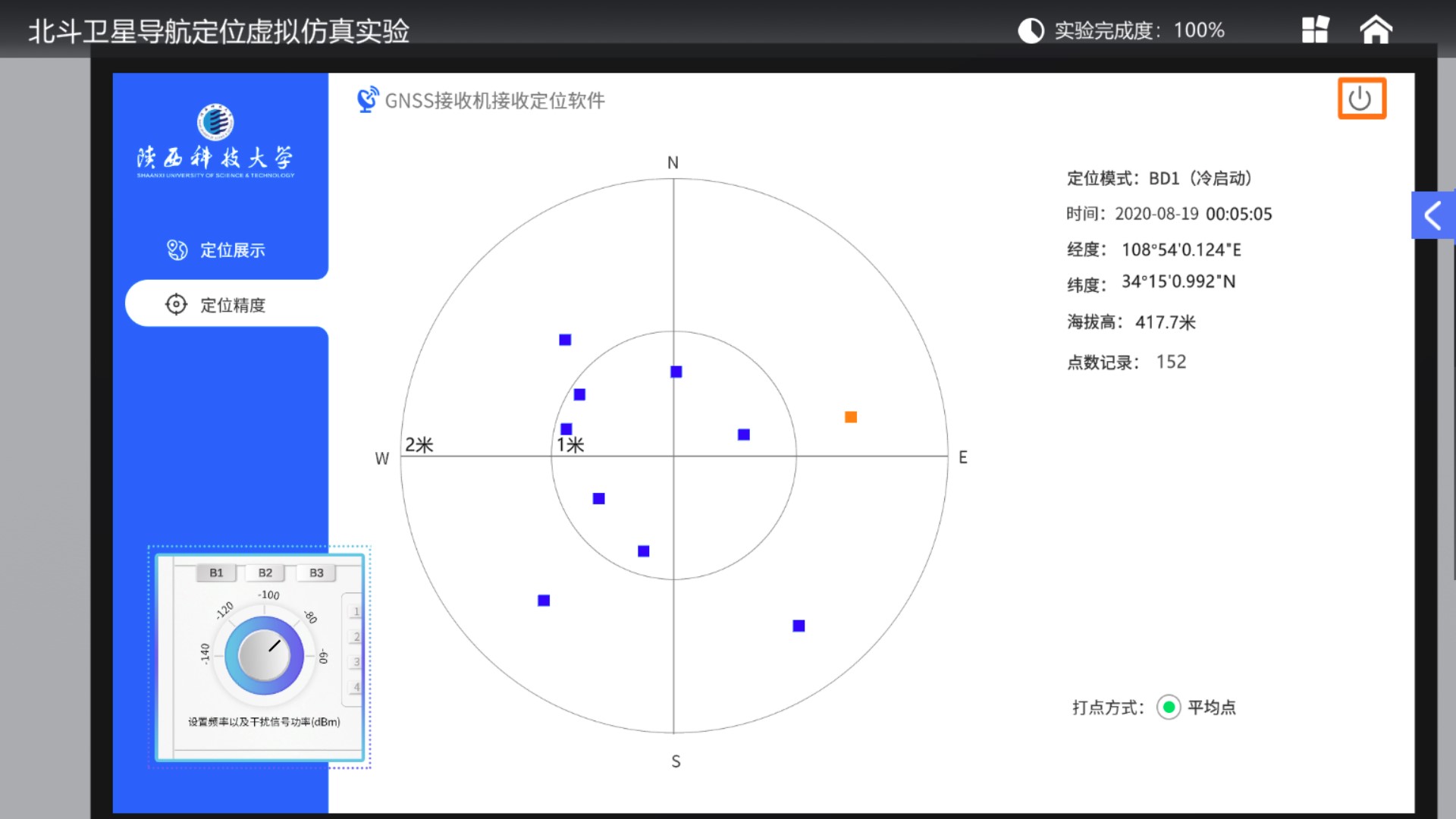This screenshot has height=819, width=1456.
Task: Click the target icon for 定位精度
Action: click(177, 303)
